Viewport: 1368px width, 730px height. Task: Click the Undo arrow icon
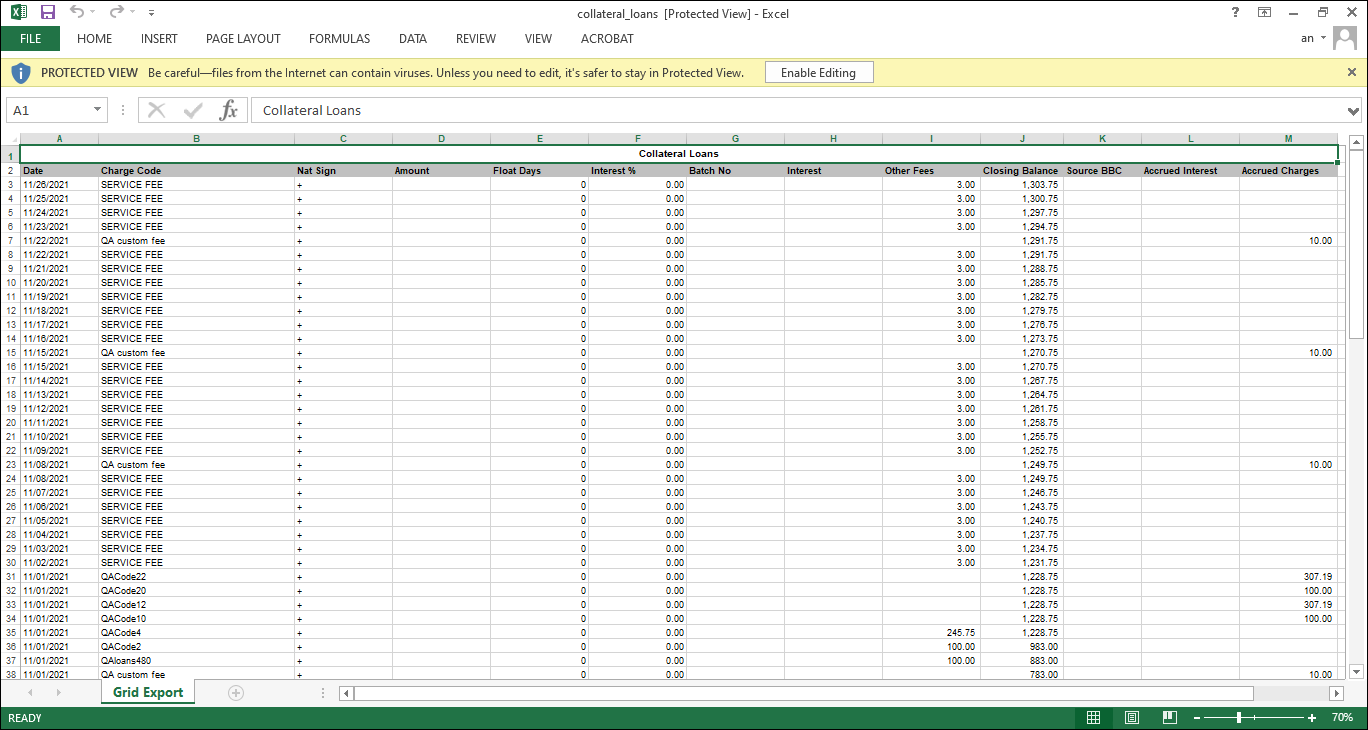click(77, 13)
